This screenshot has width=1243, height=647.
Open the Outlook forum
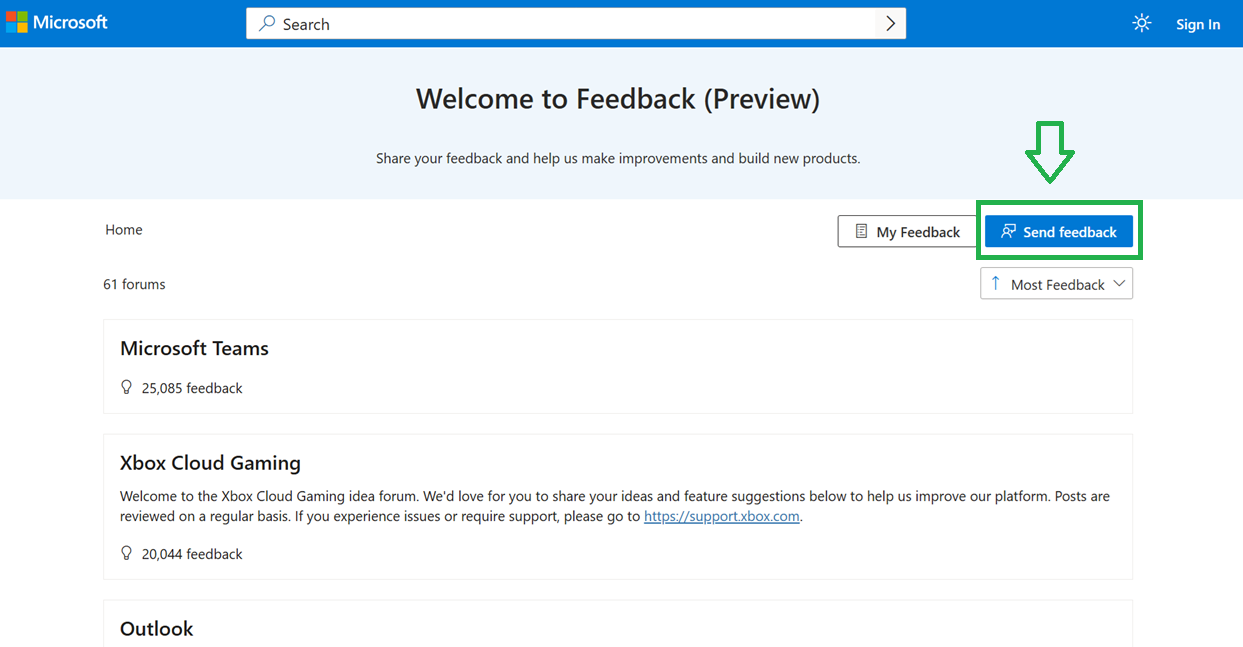pos(157,629)
